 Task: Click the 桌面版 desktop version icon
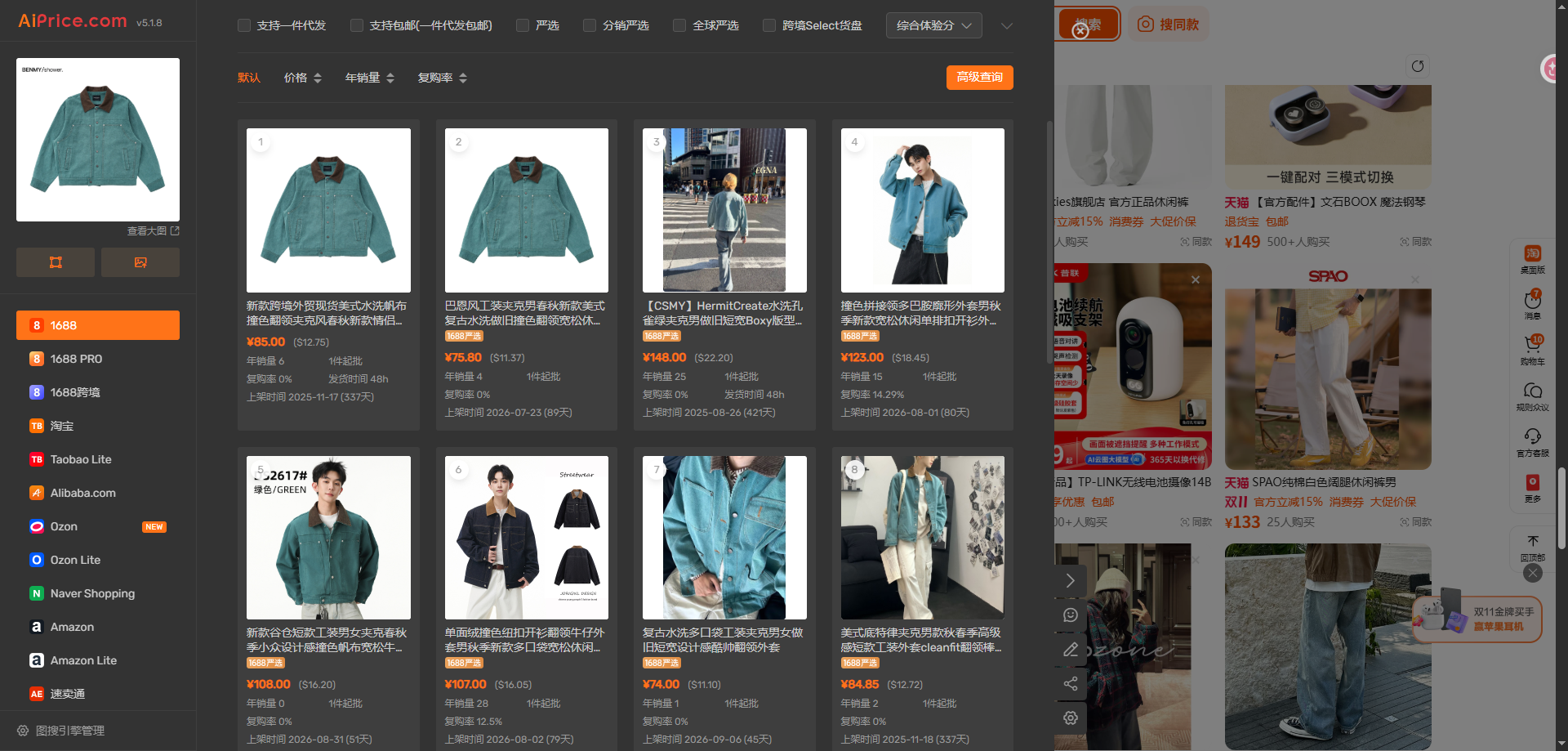1533,253
